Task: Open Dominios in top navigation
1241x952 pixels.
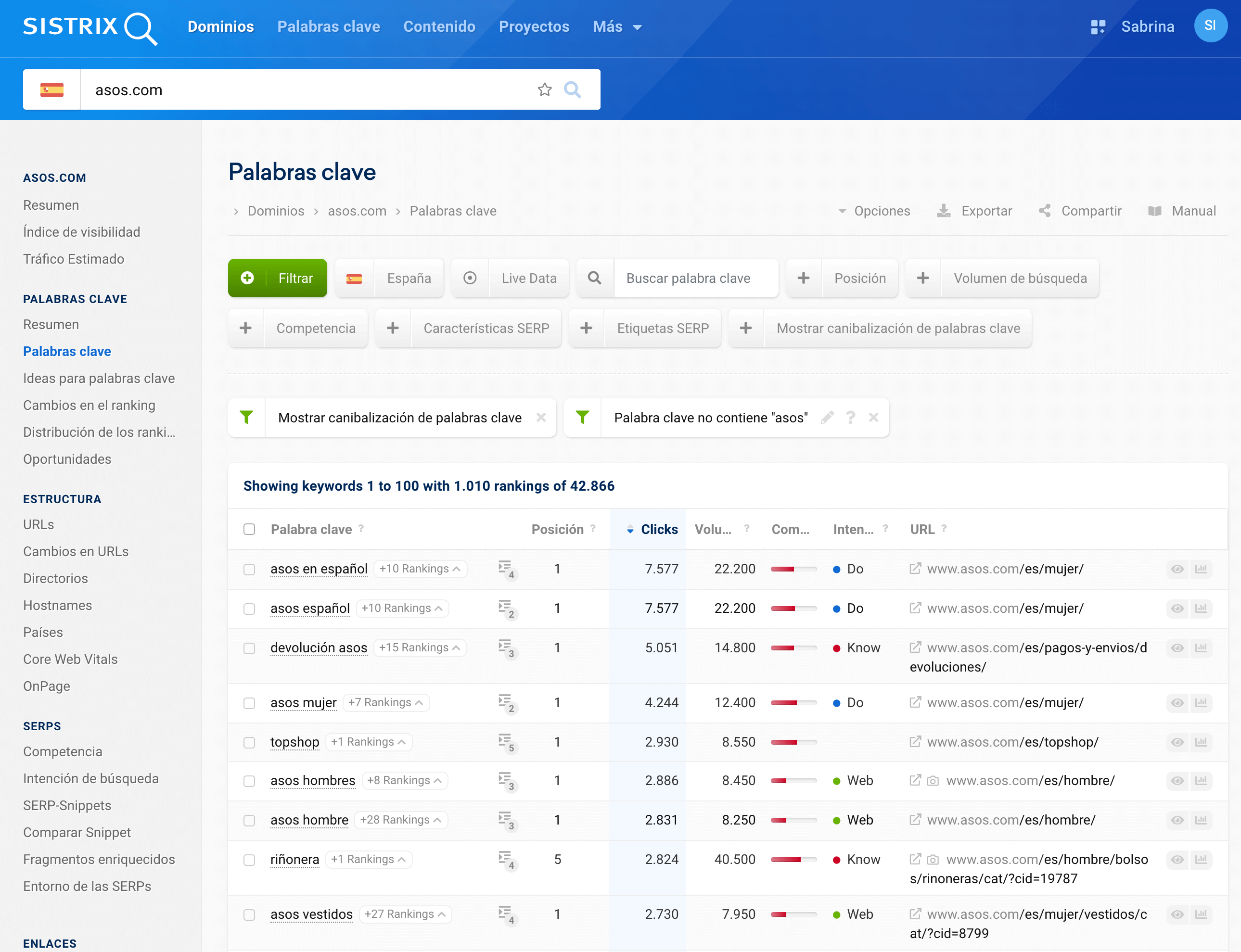Action: (220, 26)
